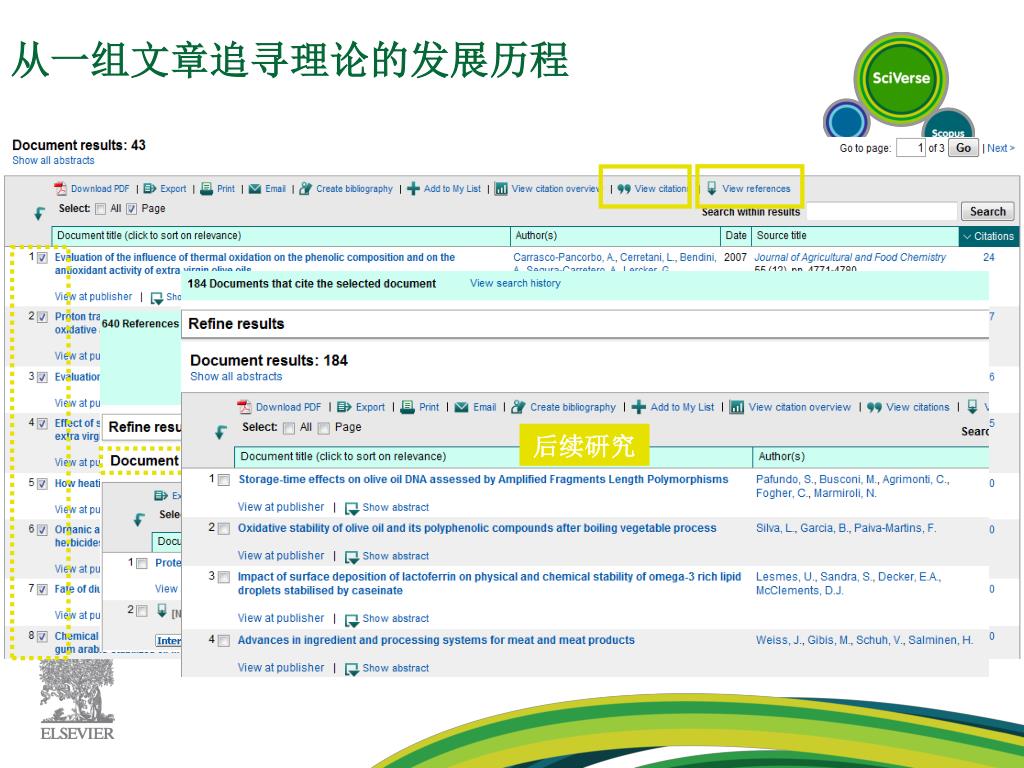
Task: Click View citations quote icon in 43-results toolbar
Action: 624,189
